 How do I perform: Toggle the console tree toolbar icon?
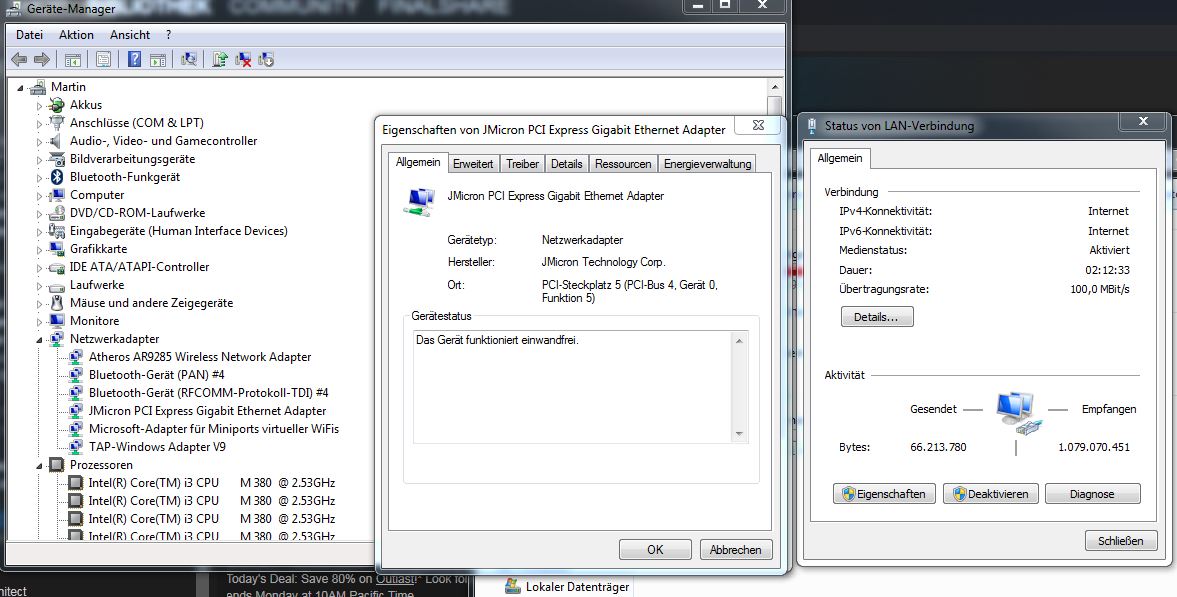[x=73, y=59]
